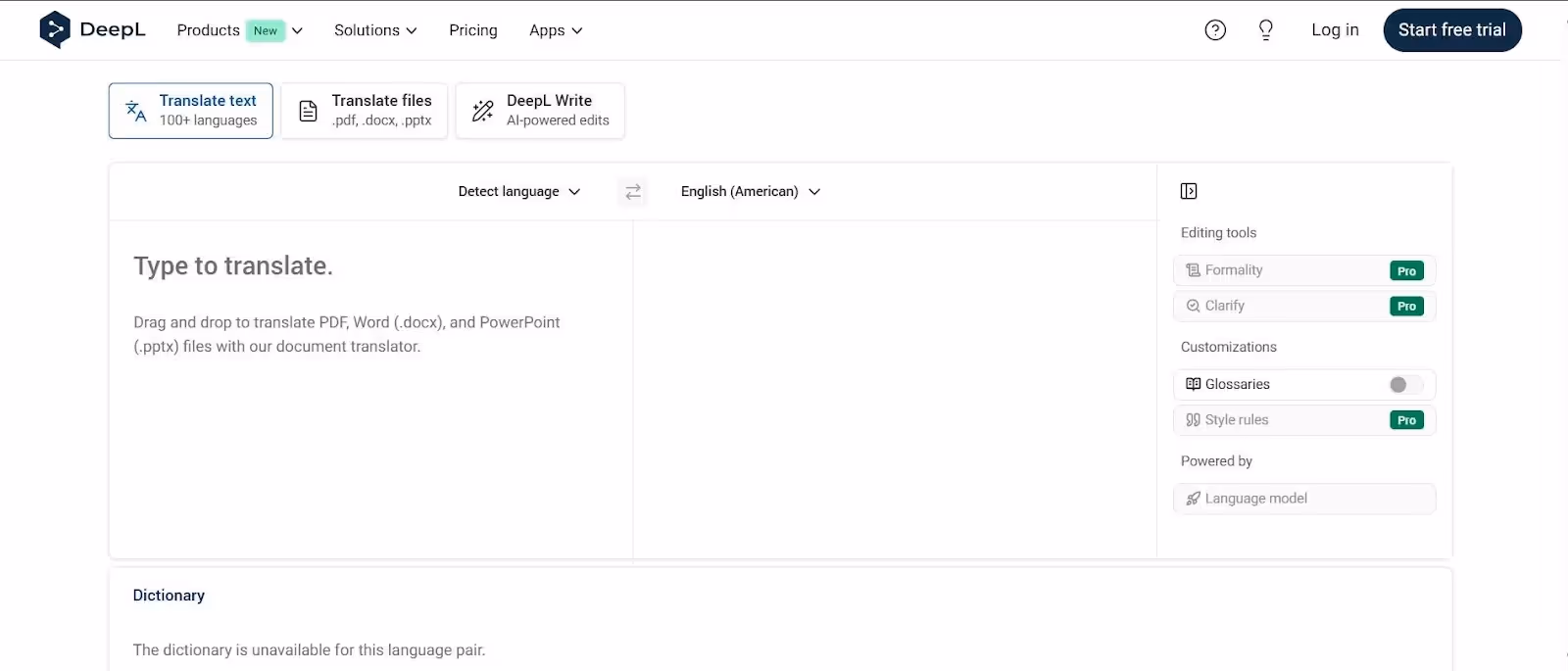Open Style rules customization

click(x=1303, y=419)
